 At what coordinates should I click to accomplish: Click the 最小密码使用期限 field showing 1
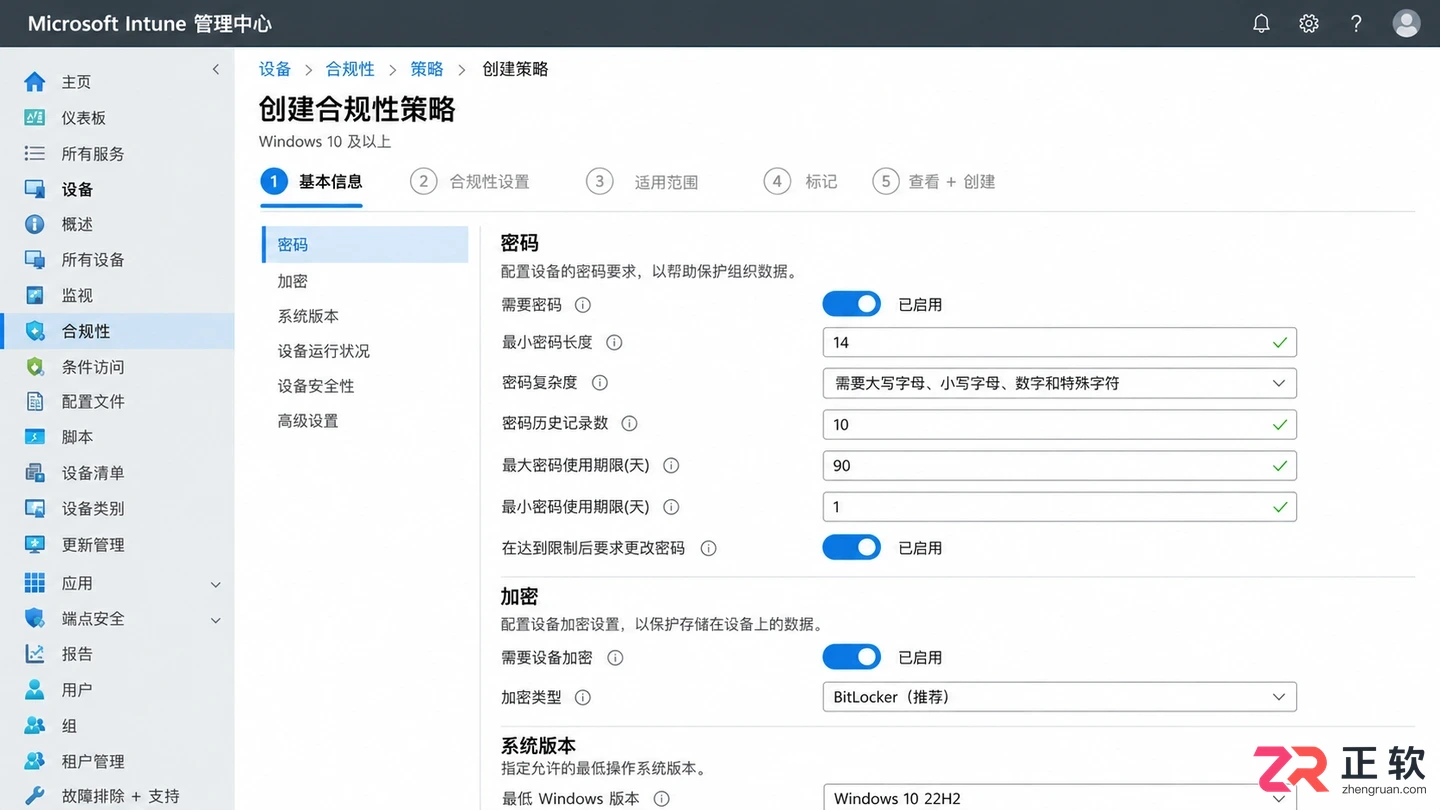(x=1059, y=506)
